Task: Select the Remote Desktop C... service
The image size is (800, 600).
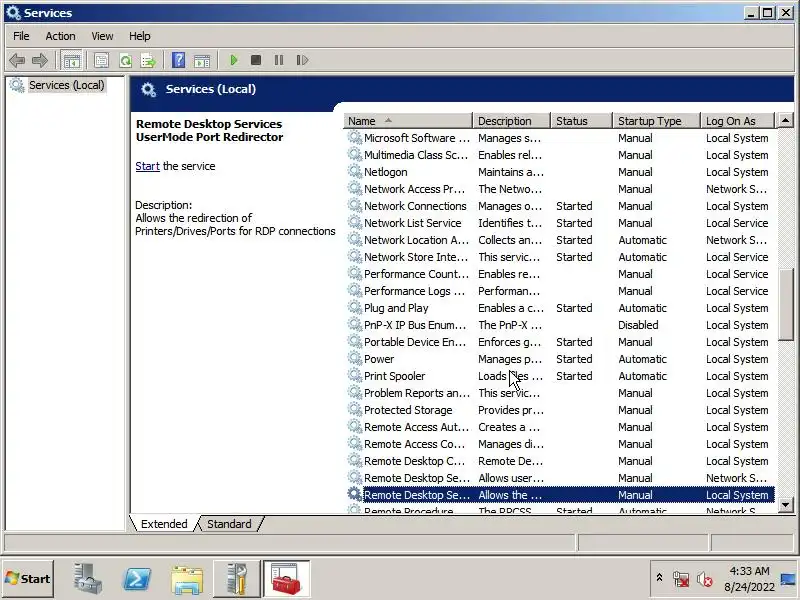Action: (x=560, y=461)
